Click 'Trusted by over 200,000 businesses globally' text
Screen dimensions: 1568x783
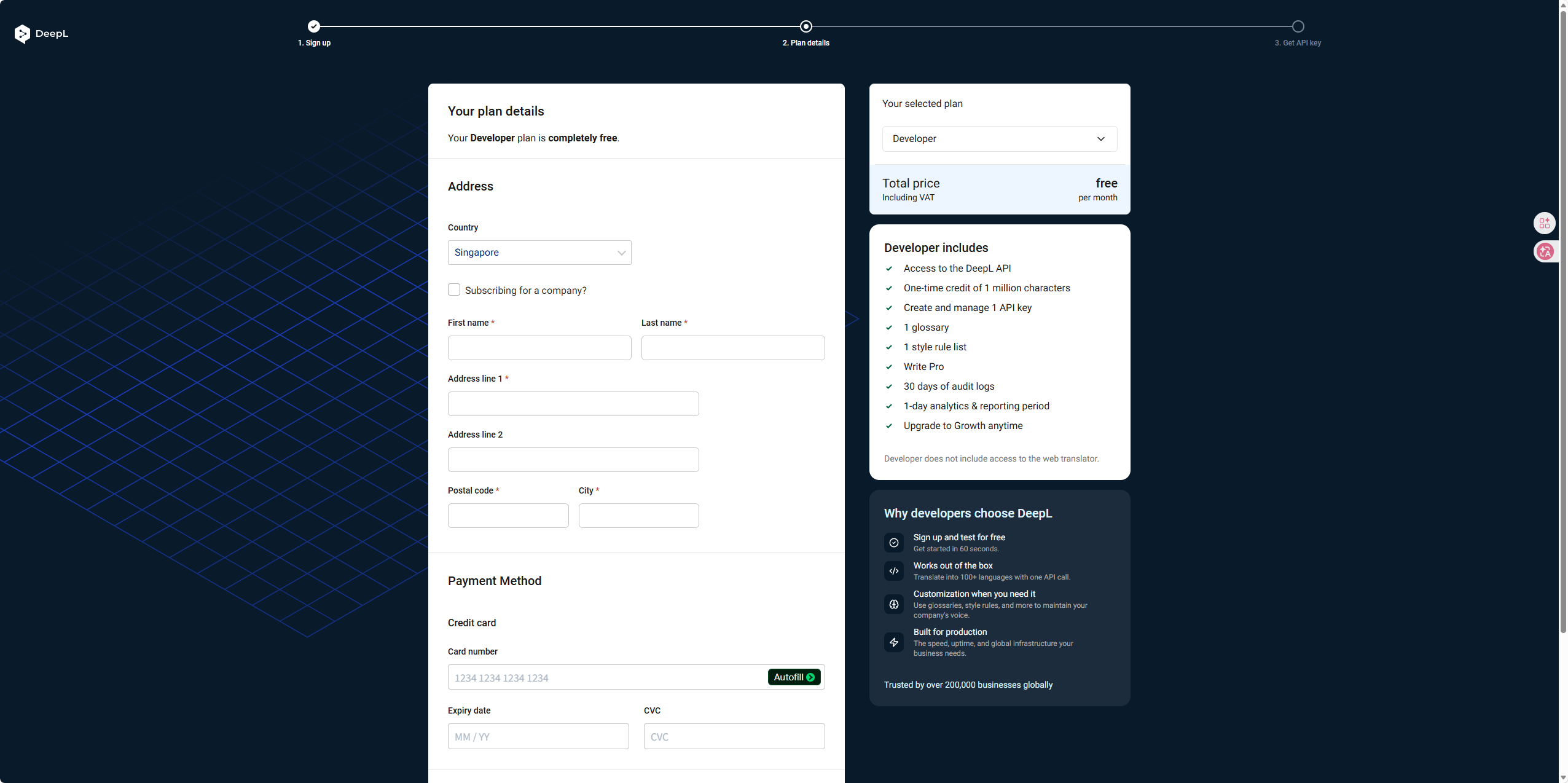(968, 685)
